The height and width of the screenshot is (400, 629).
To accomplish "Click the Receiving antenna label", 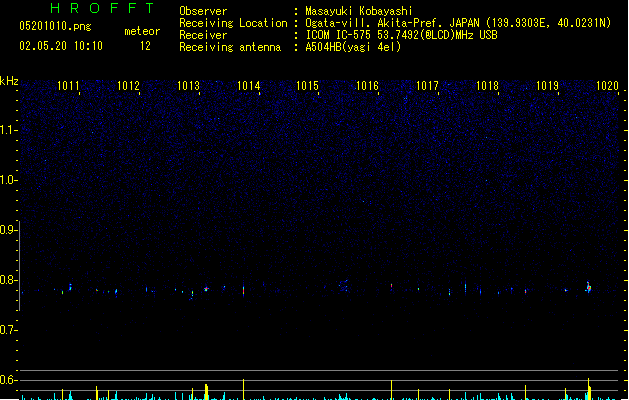I will click(230, 47).
